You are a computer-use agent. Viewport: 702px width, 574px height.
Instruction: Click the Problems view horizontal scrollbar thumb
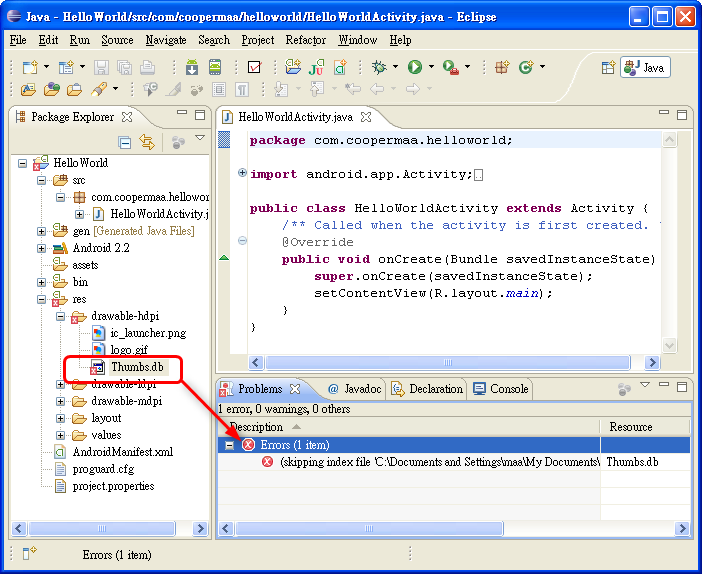coord(369,529)
